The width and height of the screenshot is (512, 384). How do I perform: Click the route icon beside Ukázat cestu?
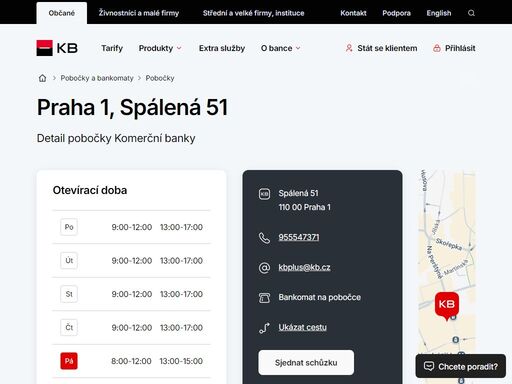click(264, 328)
